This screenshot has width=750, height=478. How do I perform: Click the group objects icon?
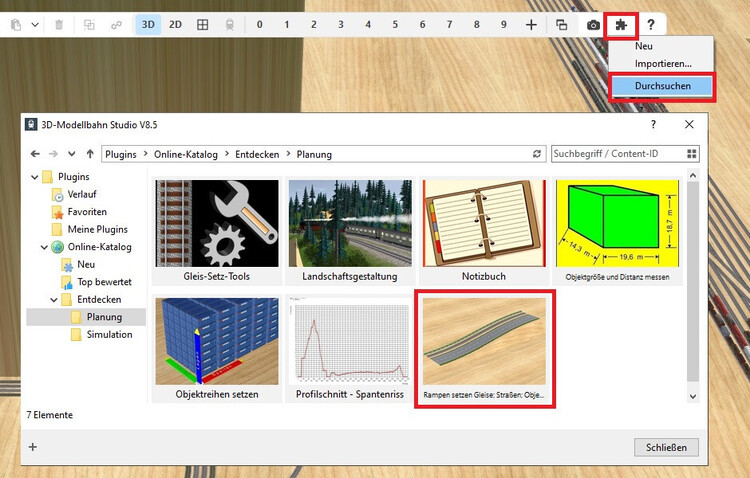pos(89,24)
